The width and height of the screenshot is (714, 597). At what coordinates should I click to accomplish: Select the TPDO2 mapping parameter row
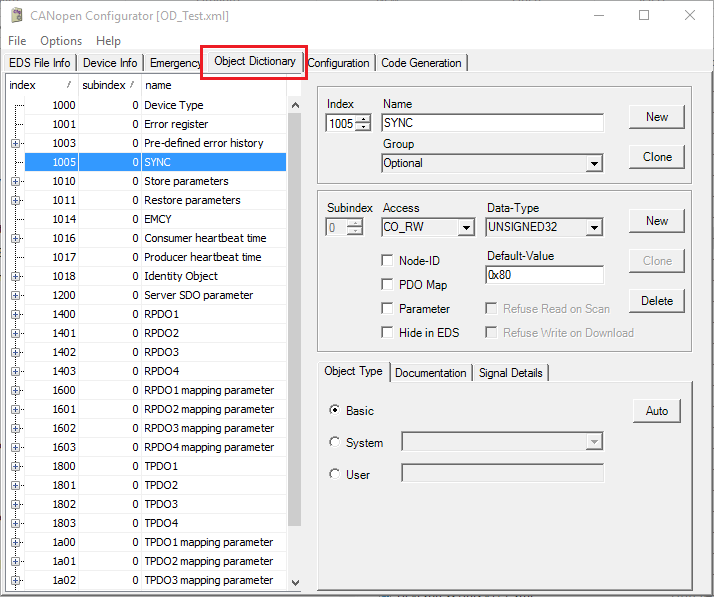[x=155, y=561]
